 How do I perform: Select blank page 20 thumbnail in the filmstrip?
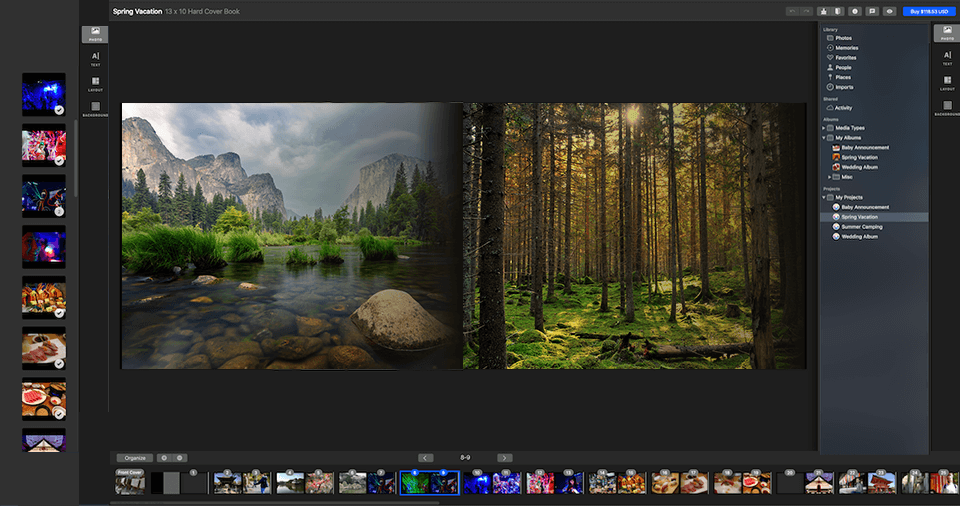pyautogui.click(x=790, y=483)
